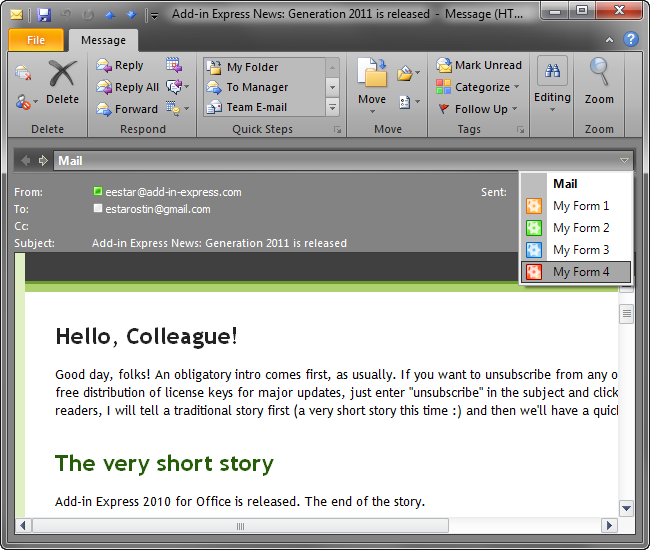Click the Ignore conversation icon

click(23, 73)
